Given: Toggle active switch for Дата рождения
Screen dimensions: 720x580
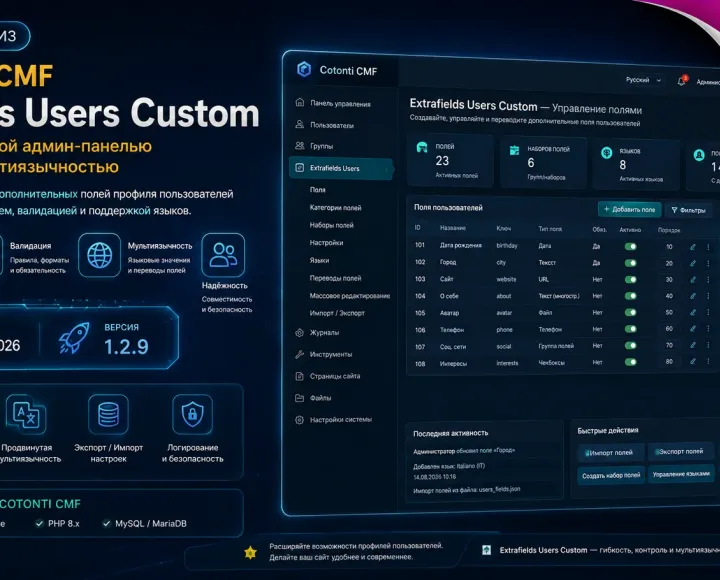Looking at the screenshot, I should tap(630, 247).
